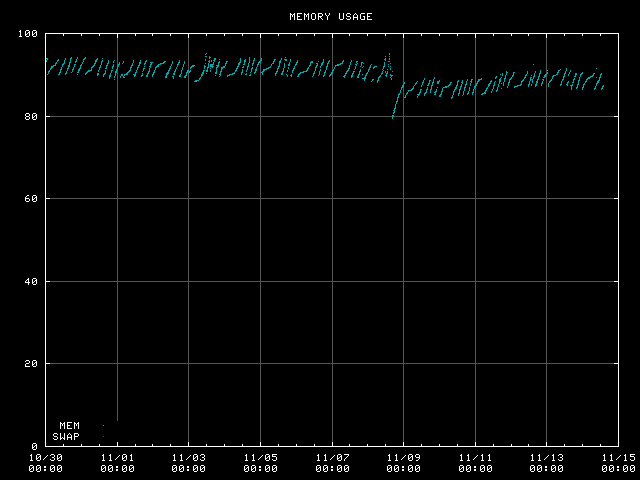Select the 11/03 00:00 date label
This screenshot has width=640, height=480.
(189, 462)
